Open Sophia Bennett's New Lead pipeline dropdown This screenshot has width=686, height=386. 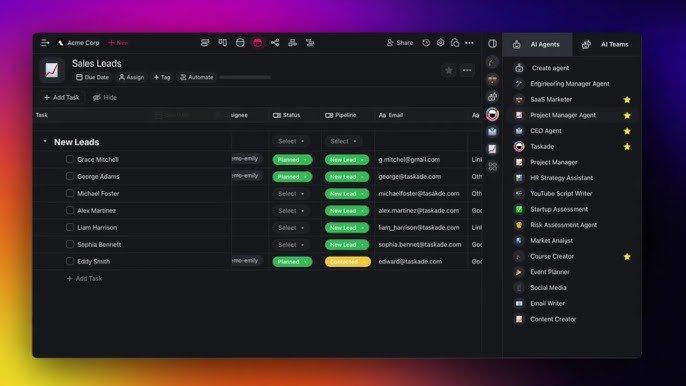point(347,245)
